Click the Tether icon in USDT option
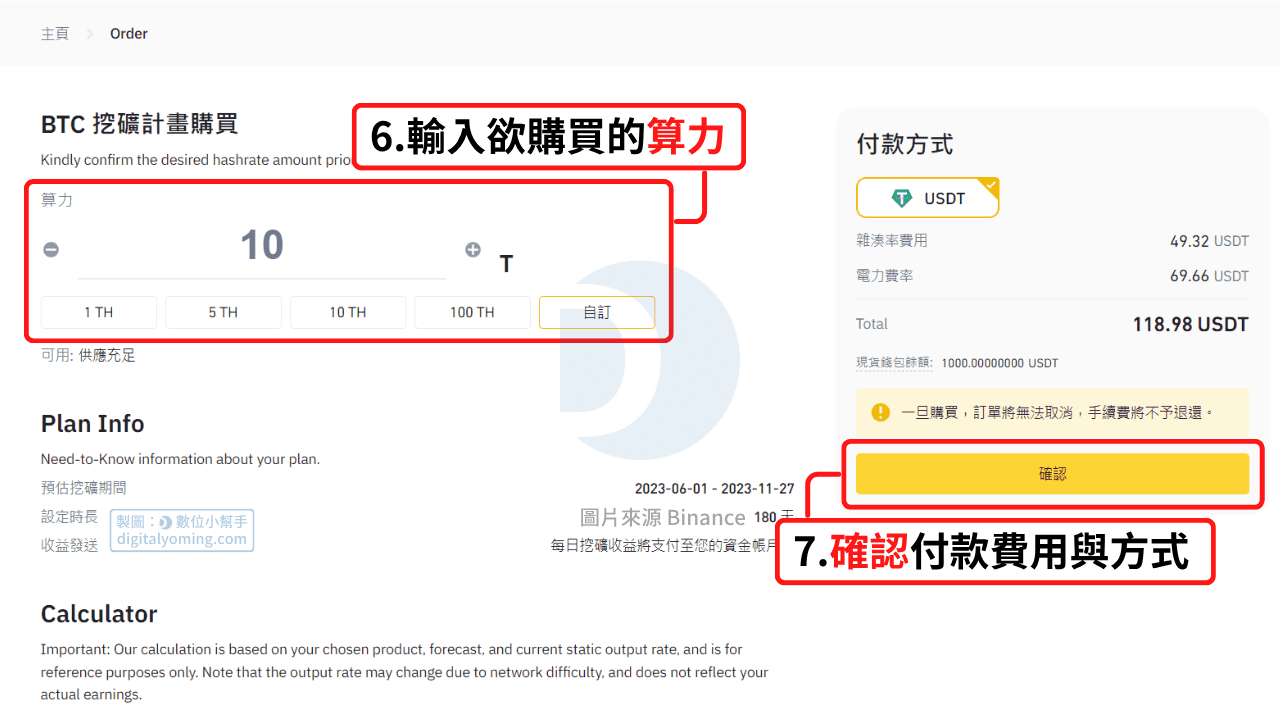 (x=903, y=198)
